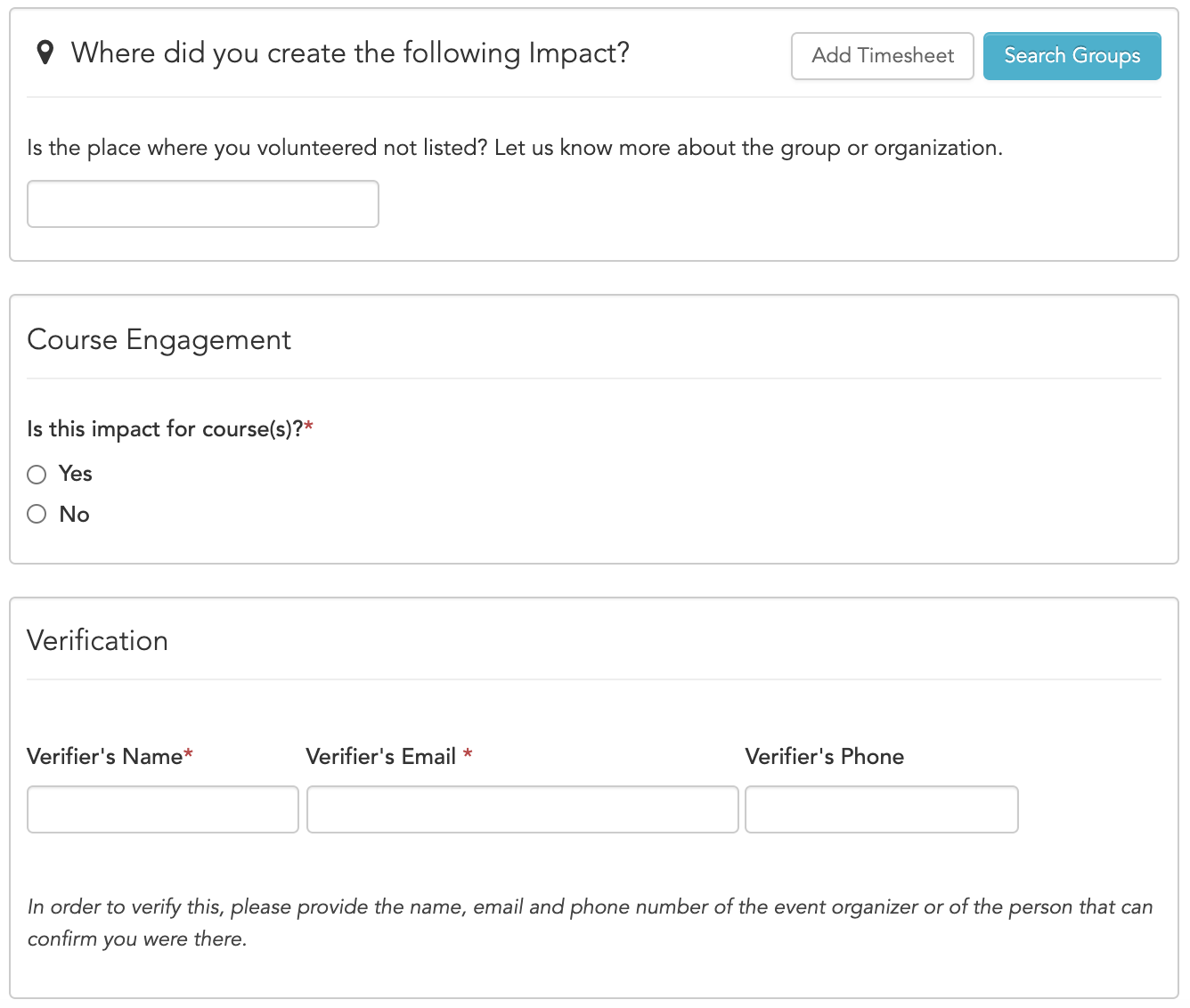Click the 'Verification' section heading
Screen dimensions: 1190x1008
(98, 641)
